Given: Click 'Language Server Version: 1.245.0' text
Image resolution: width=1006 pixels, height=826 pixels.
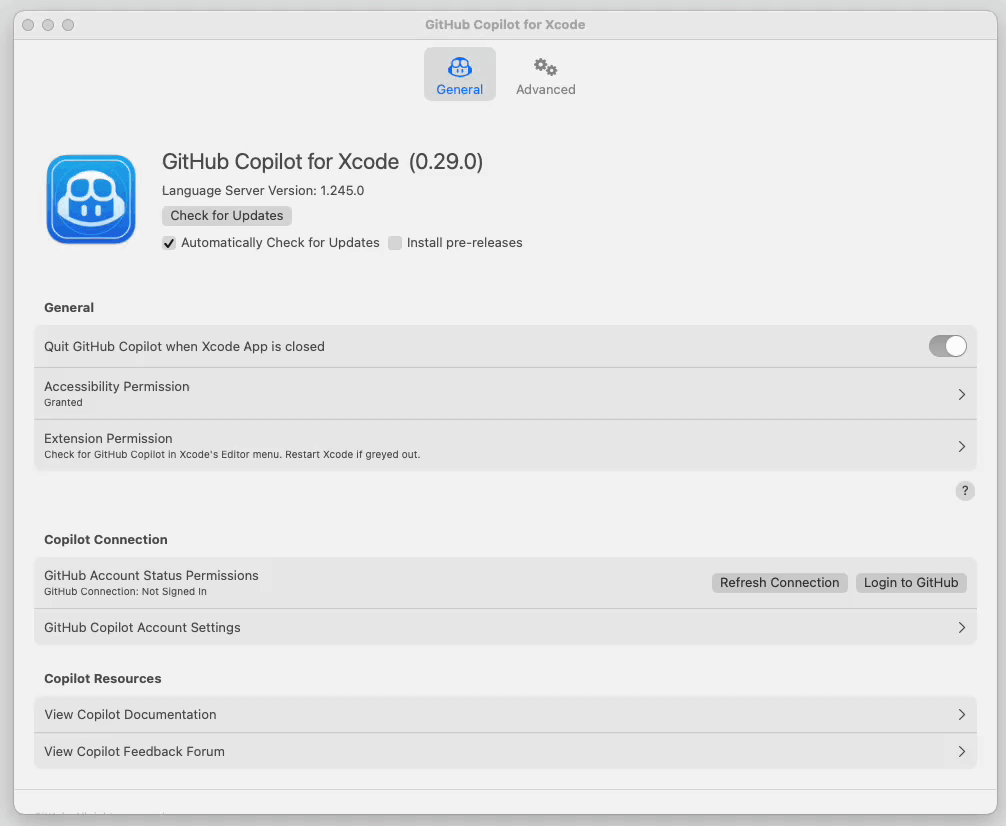Looking at the screenshot, I should (x=263, y=191).
